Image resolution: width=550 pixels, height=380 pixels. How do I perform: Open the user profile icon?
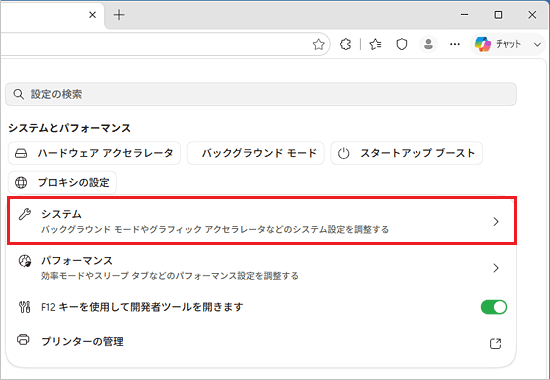point(428,44)
